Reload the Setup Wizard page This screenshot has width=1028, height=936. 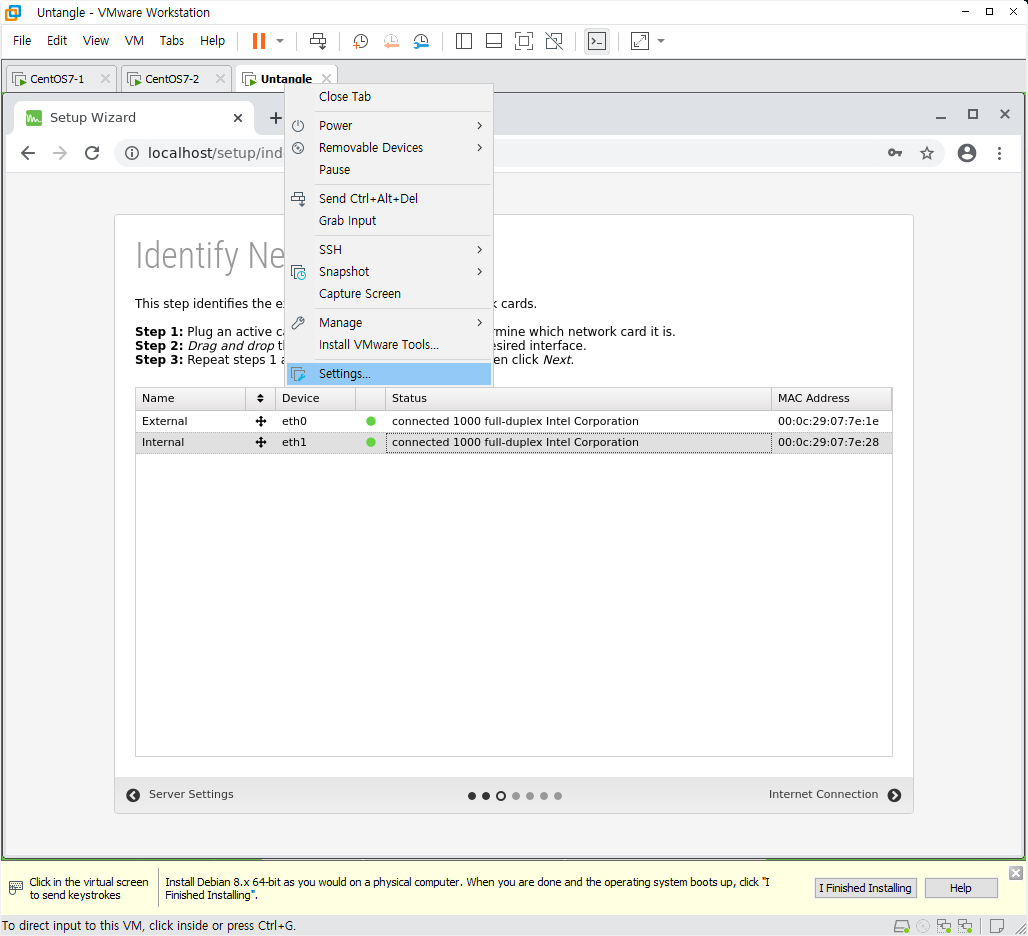[x=92, y=153]
